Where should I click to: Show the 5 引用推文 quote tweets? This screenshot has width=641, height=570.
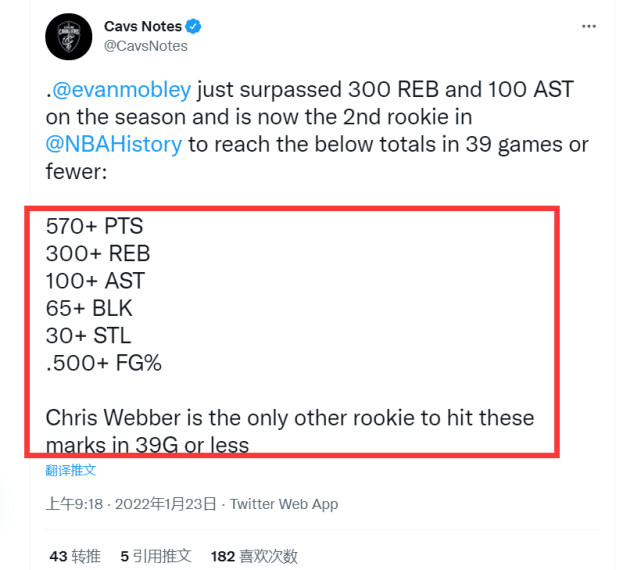155,555
